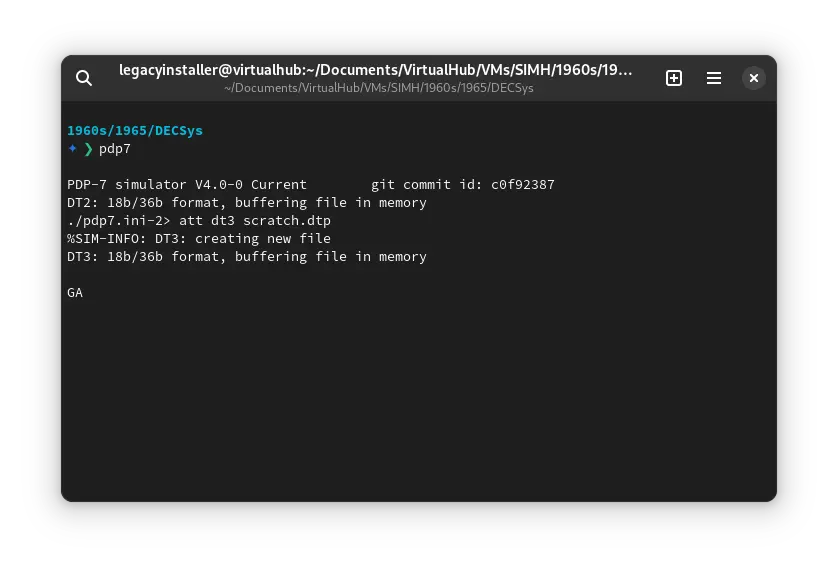
Task: Click the DT3 buffering file line
Action: (x=246, y=257)
